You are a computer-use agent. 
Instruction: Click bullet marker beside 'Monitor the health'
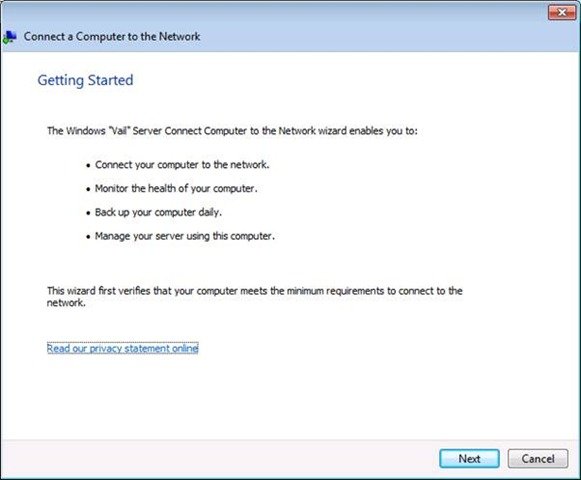(x=88, y=189)
